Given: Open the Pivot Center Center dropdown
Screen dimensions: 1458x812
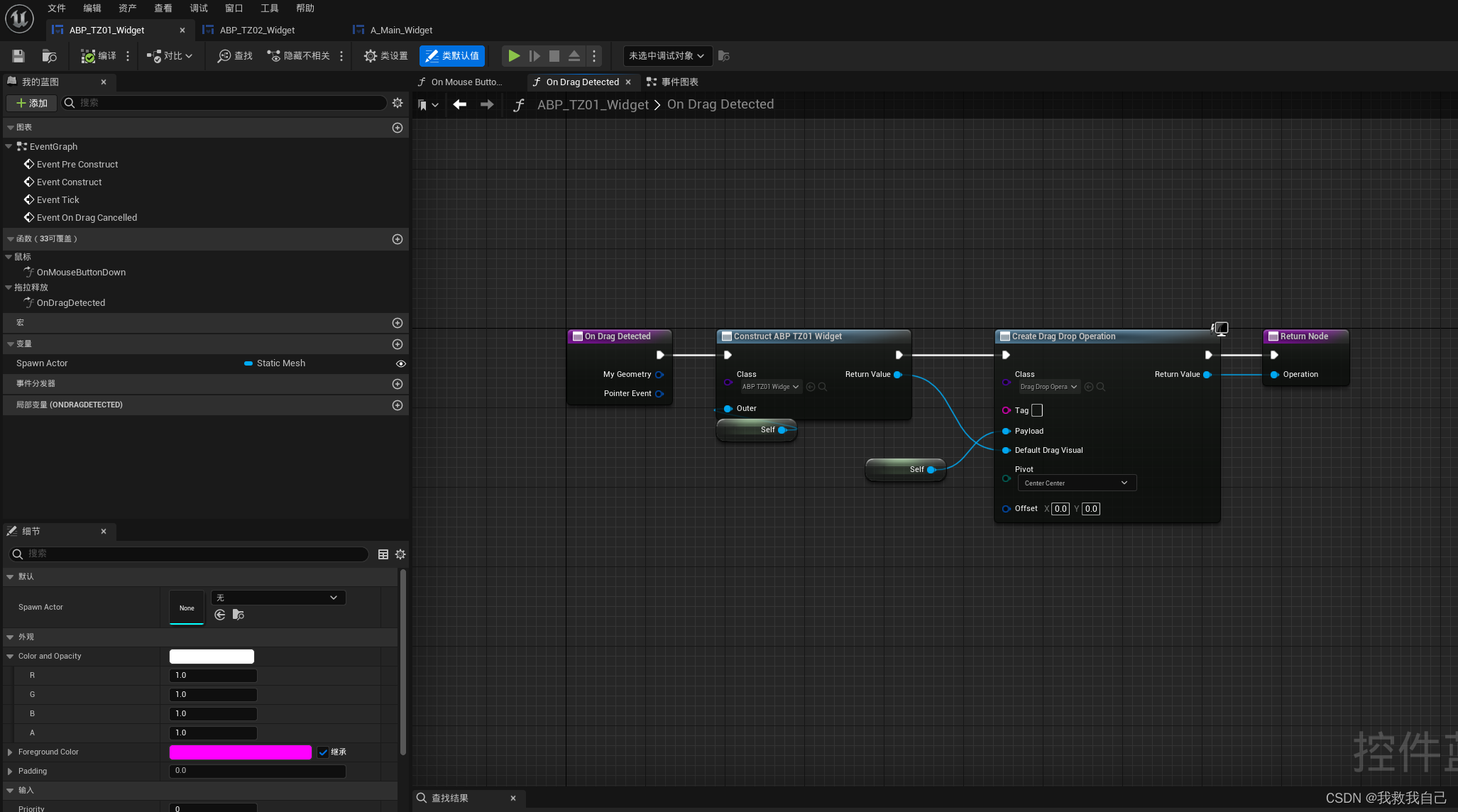Looking at the screenshot, I should click(1077, 483).
